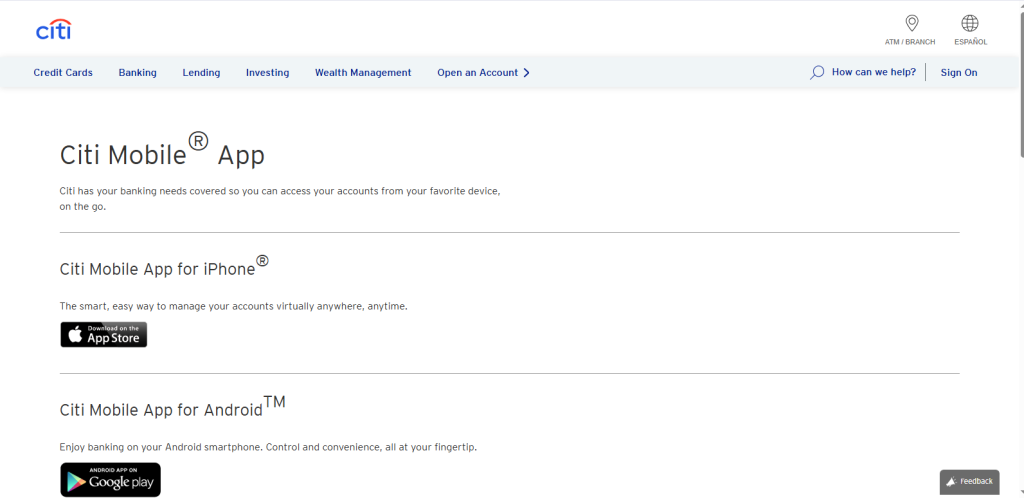Click the Citi logo

click(54, 29)
